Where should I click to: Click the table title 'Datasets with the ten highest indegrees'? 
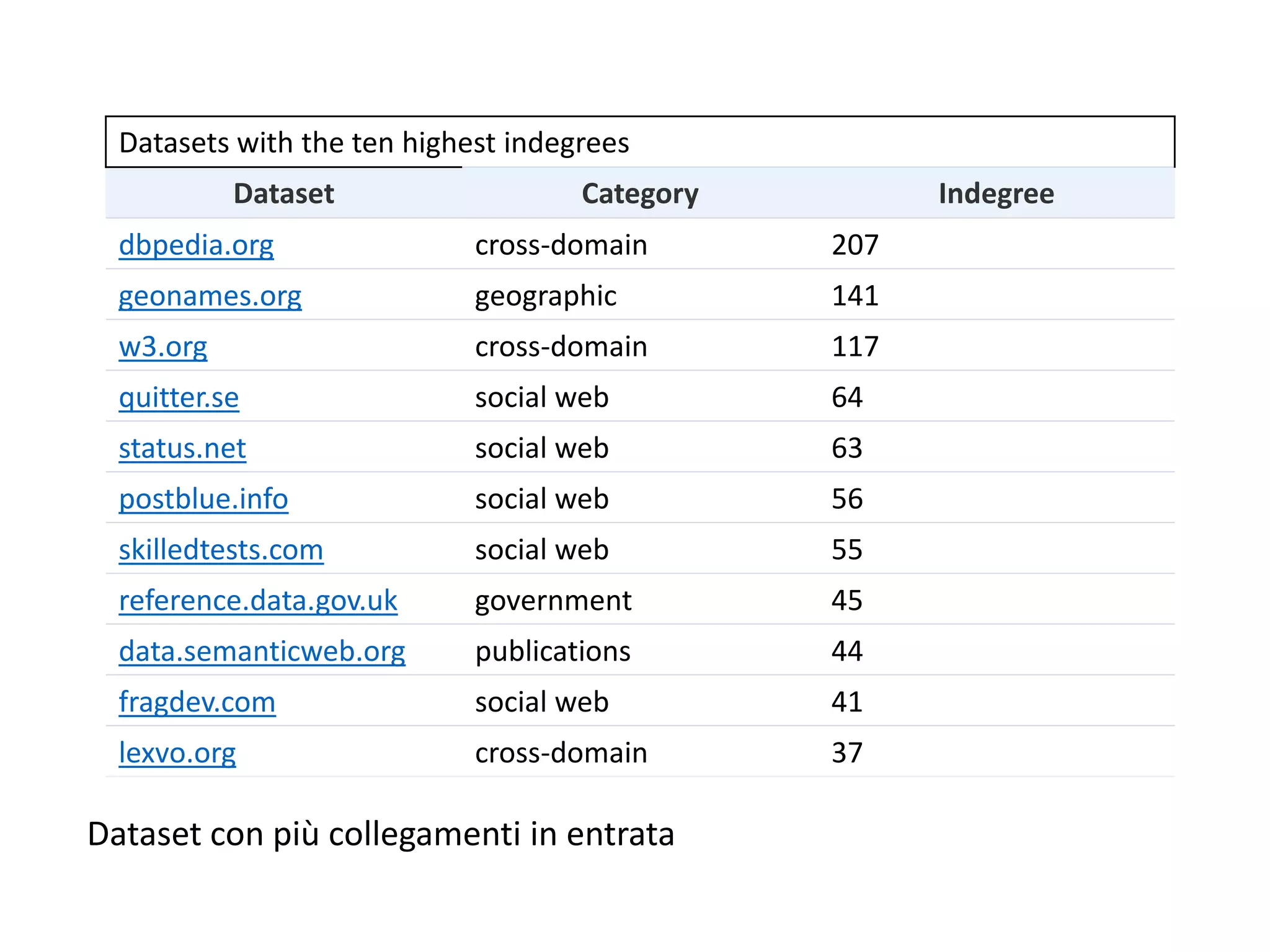tap(374, 143)
